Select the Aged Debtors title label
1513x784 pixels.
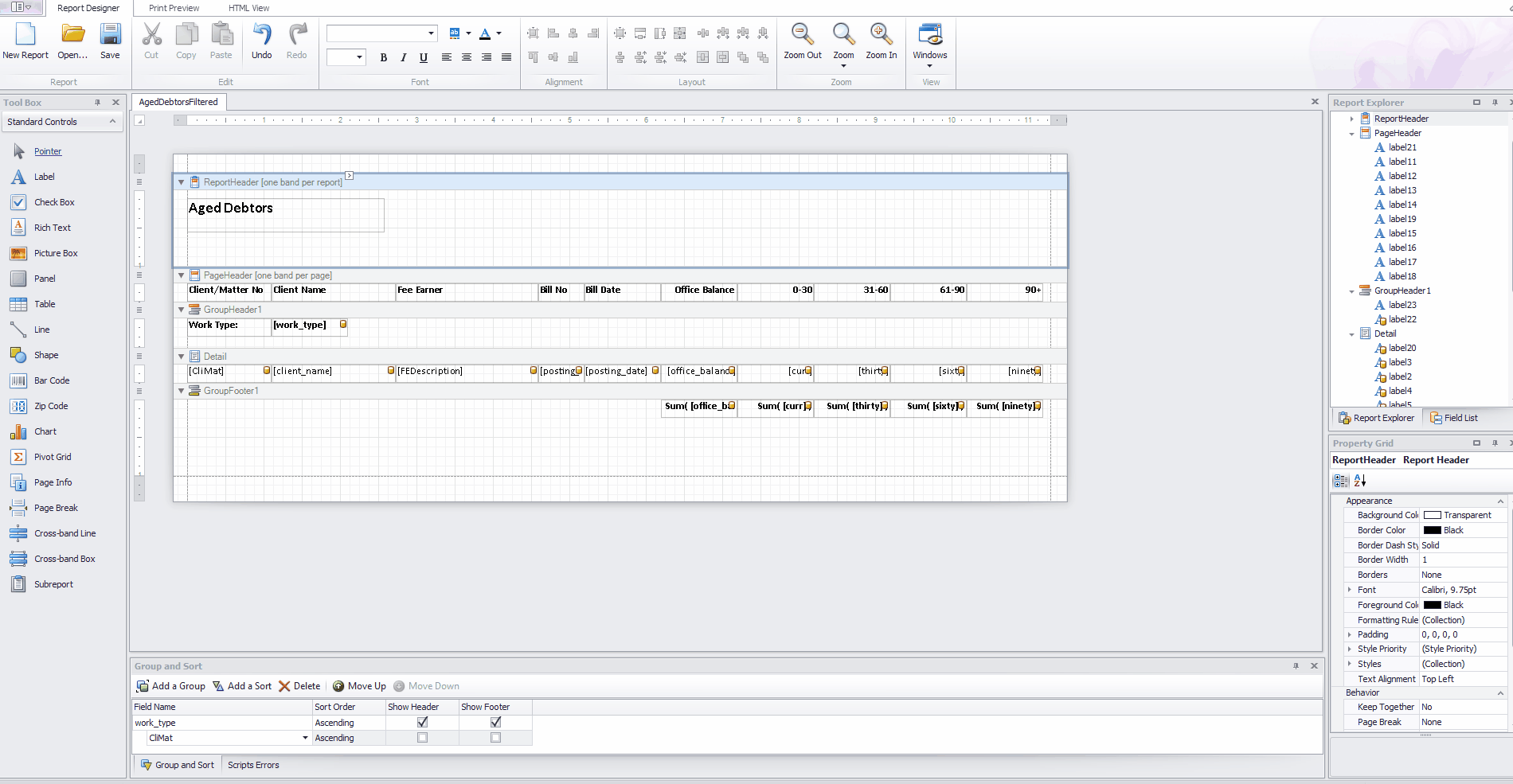coord(286,215)
